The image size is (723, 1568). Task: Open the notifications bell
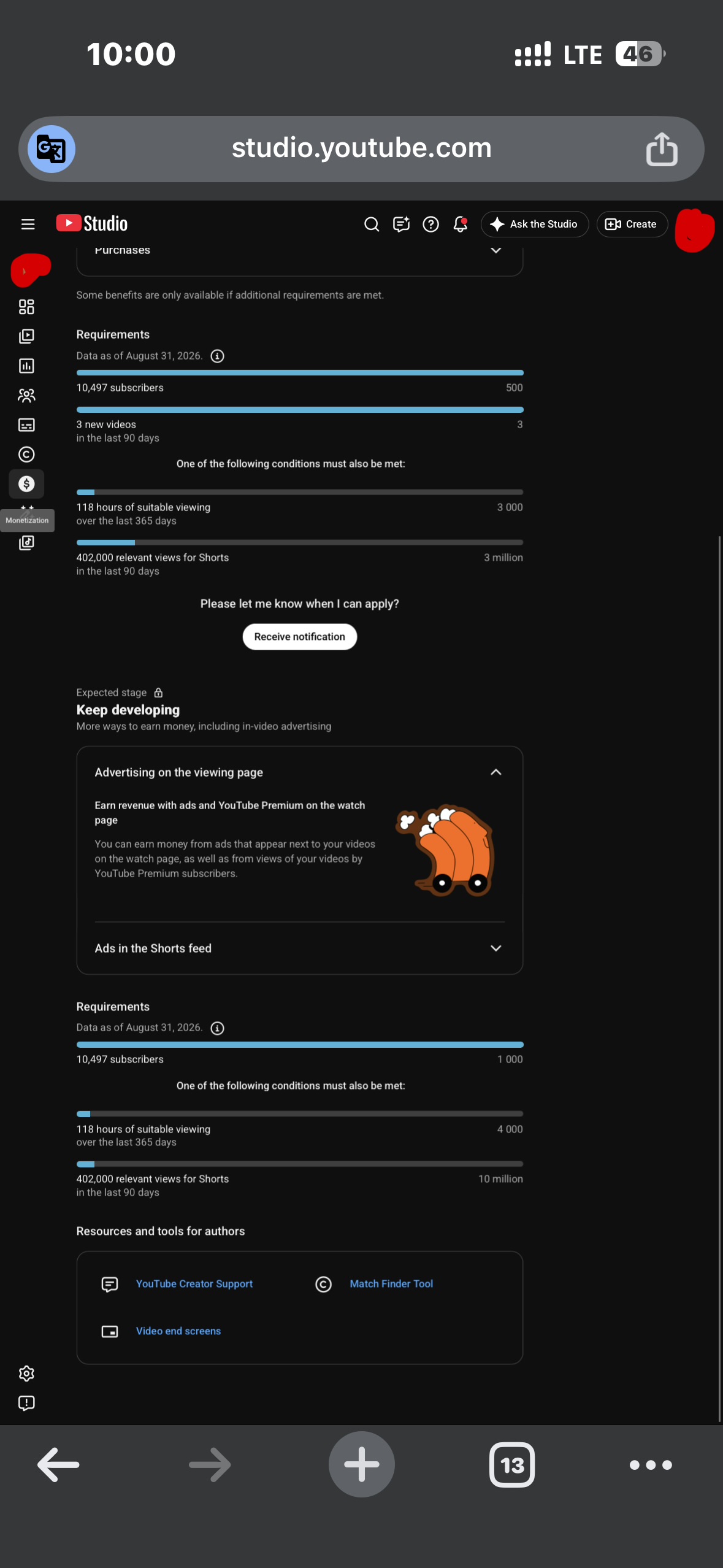[x=461, y=224]
